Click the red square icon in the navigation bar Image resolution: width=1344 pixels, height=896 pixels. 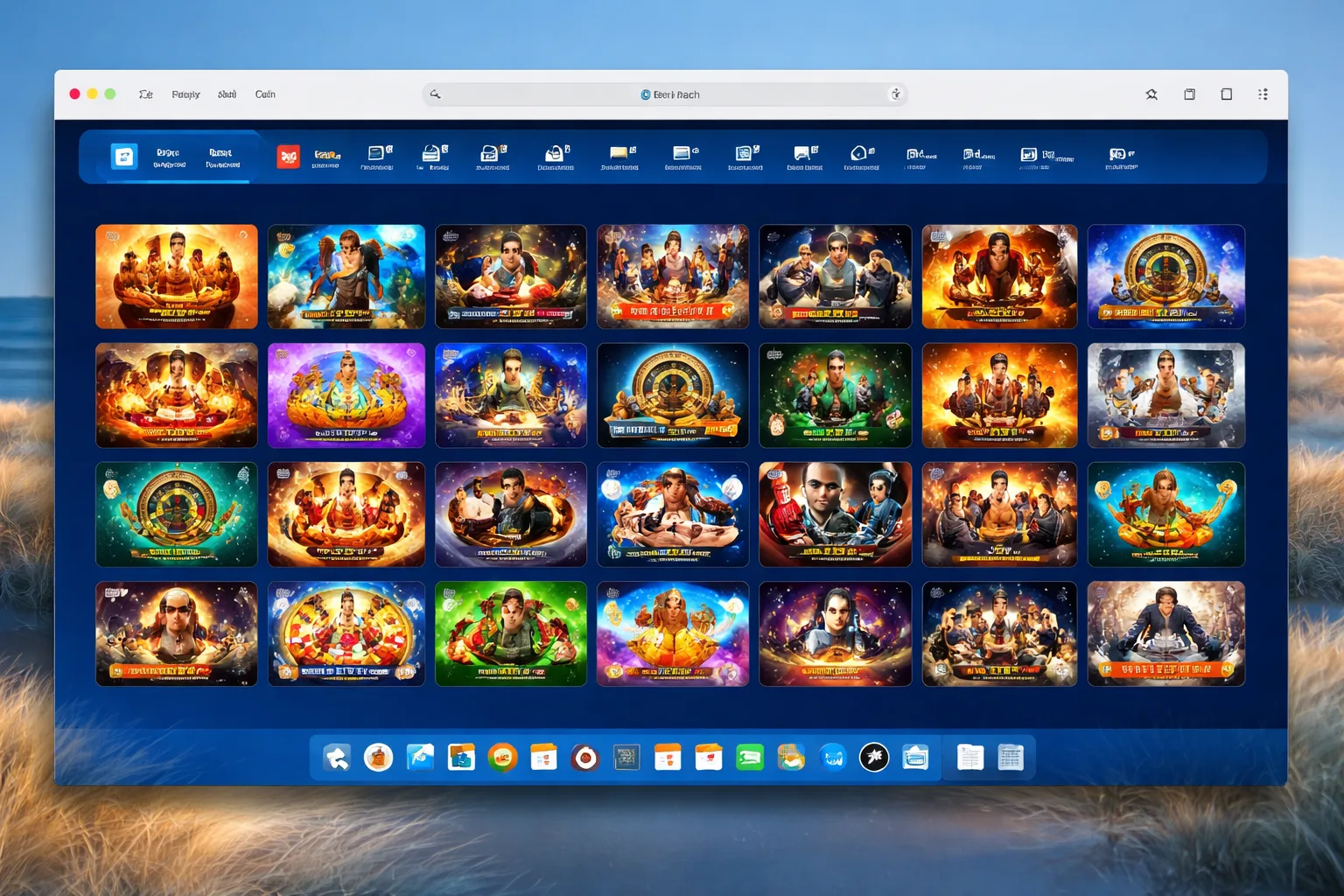(289, 157)
